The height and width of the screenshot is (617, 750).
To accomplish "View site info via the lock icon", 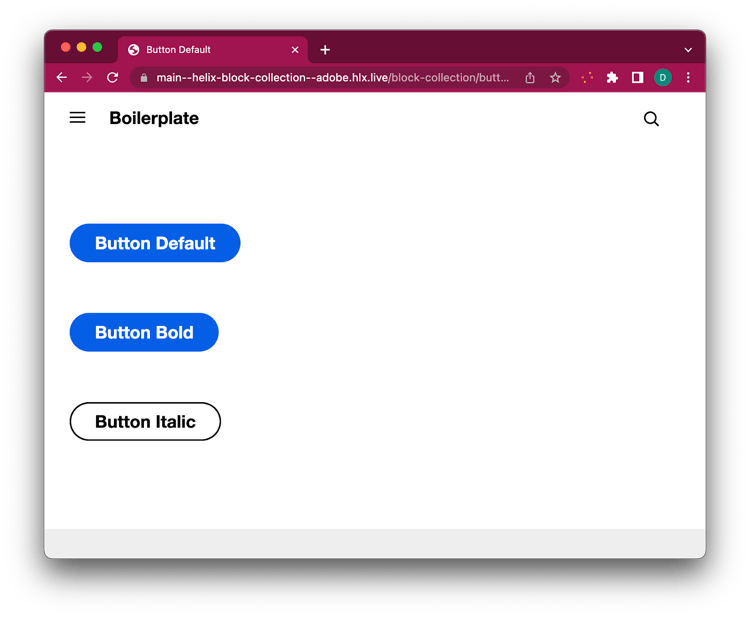I will coord(144,77).
